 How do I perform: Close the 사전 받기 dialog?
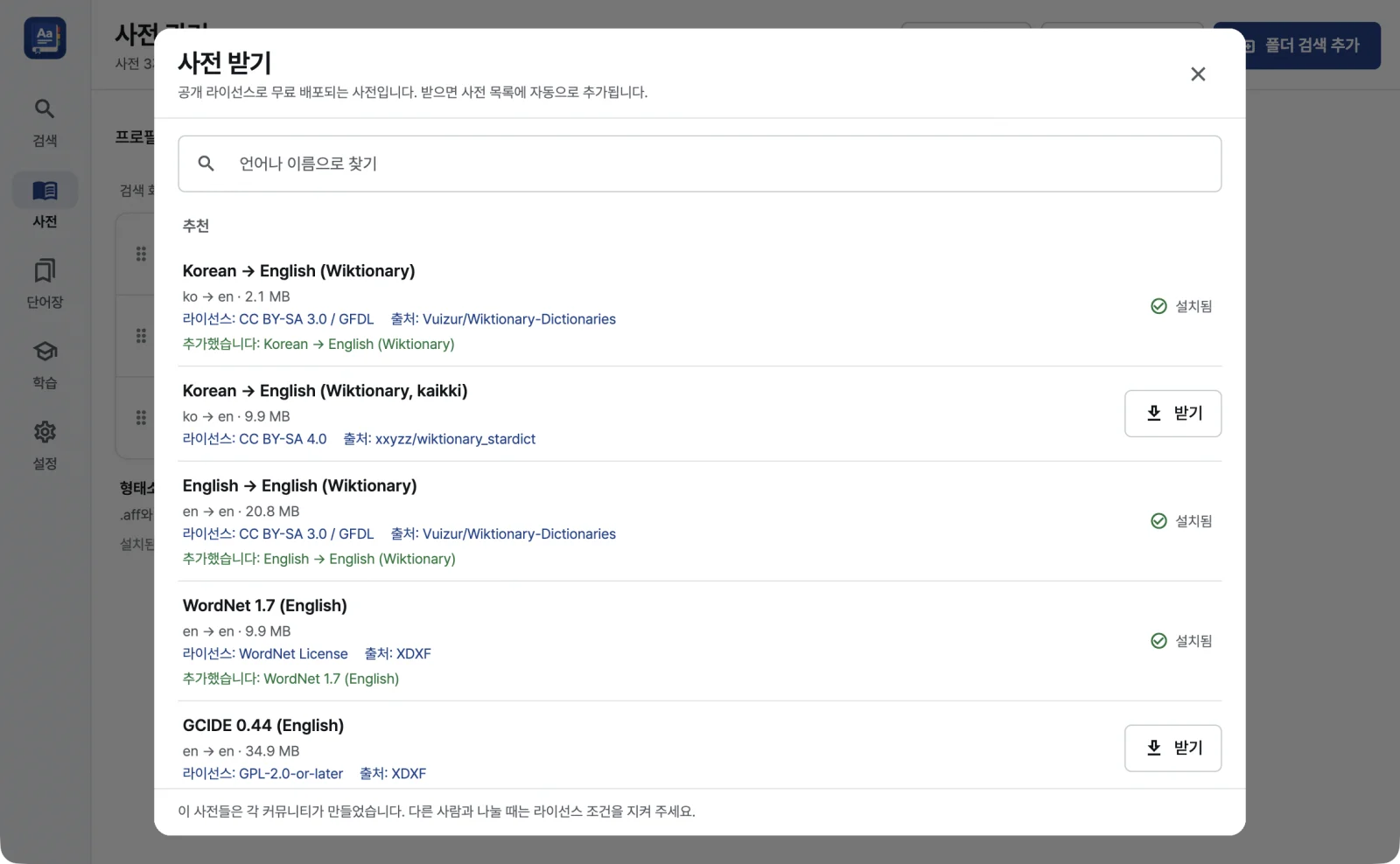(1198, 74)
